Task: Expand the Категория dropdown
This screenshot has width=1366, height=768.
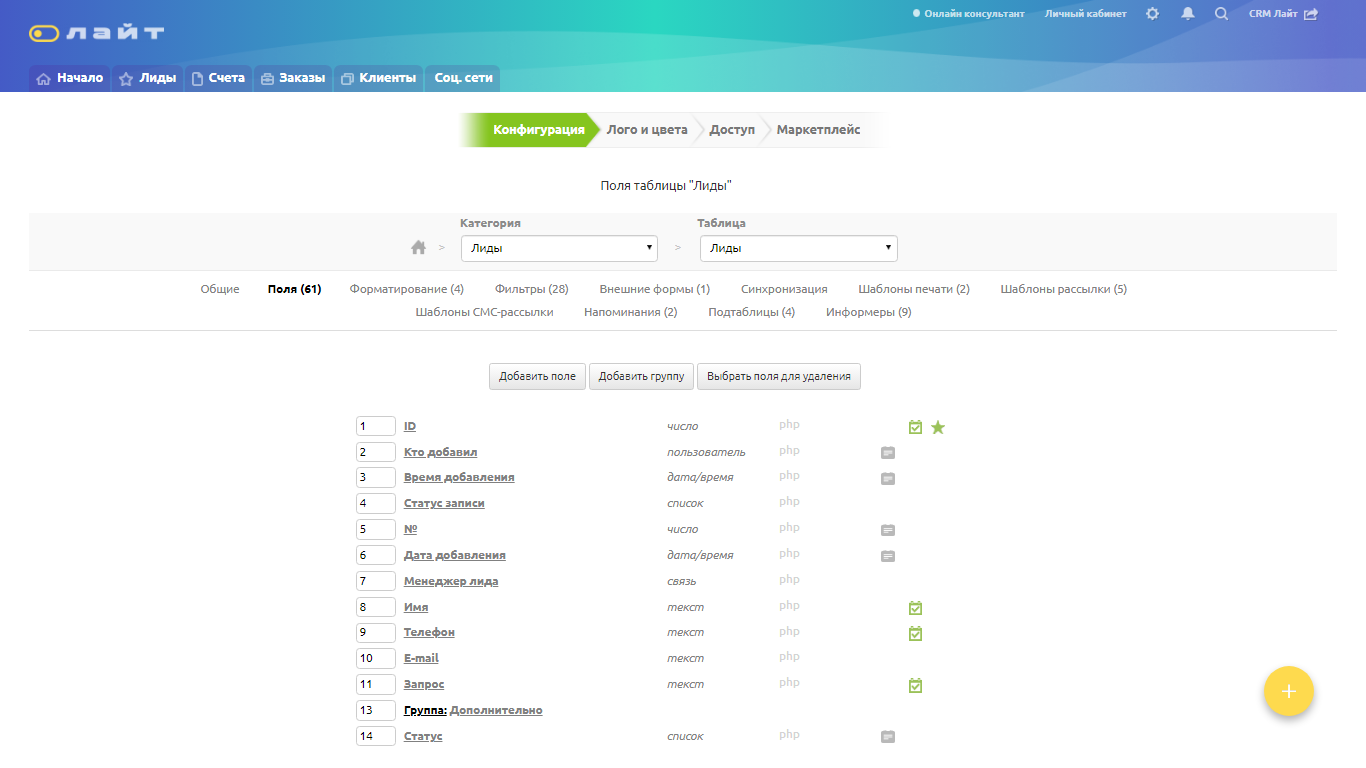Action: [559, 248]
